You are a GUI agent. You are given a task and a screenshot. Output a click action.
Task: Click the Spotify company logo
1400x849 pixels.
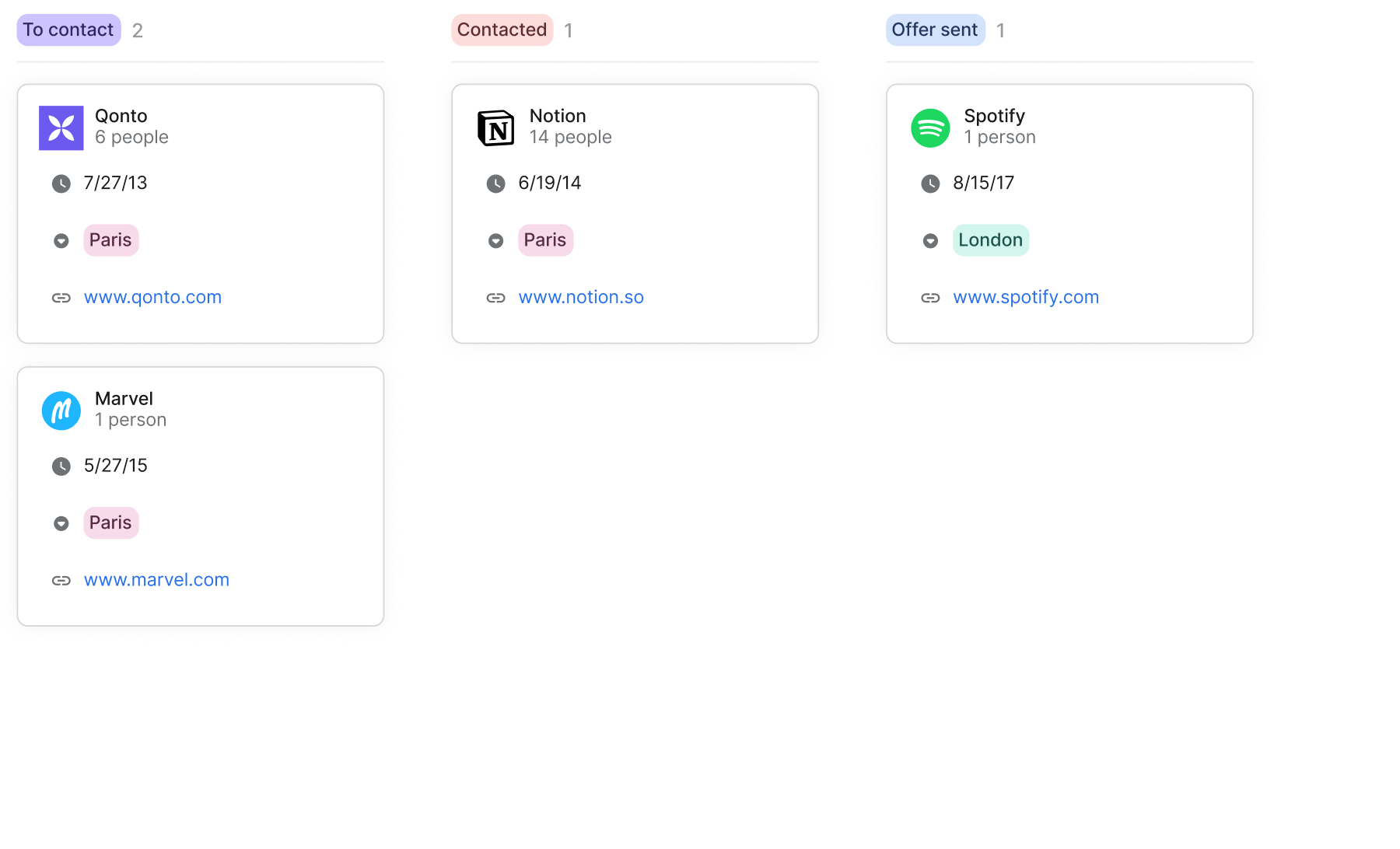(x=930, y=128)
